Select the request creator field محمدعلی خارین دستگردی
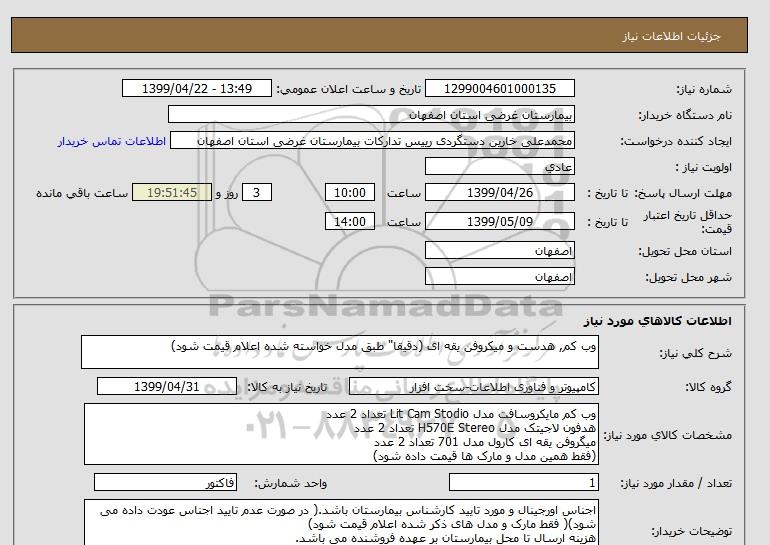770x545 pixels. click(x=372, y=141)
